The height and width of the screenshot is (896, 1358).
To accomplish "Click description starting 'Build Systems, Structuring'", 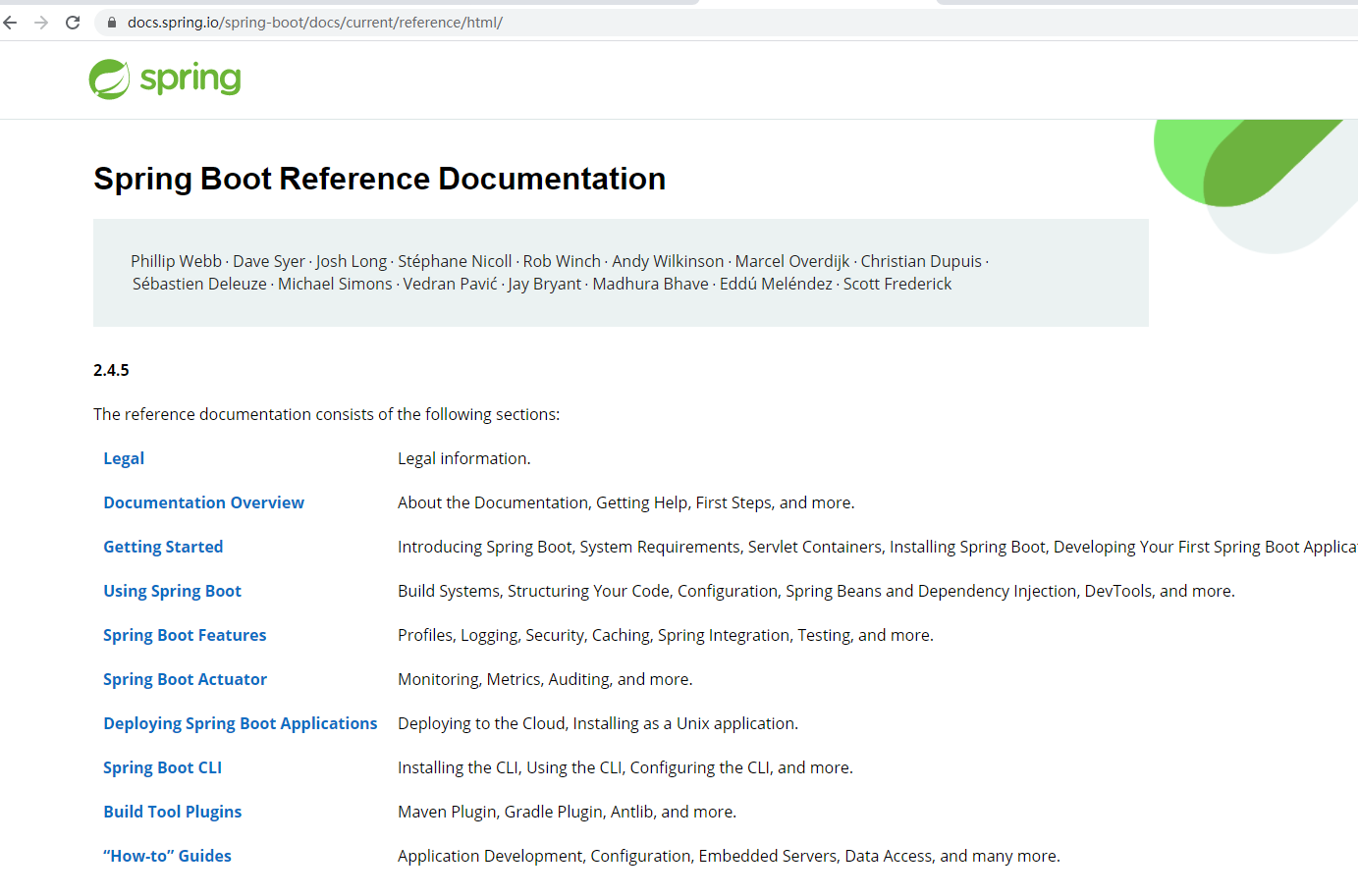I will tap(816, 591).
